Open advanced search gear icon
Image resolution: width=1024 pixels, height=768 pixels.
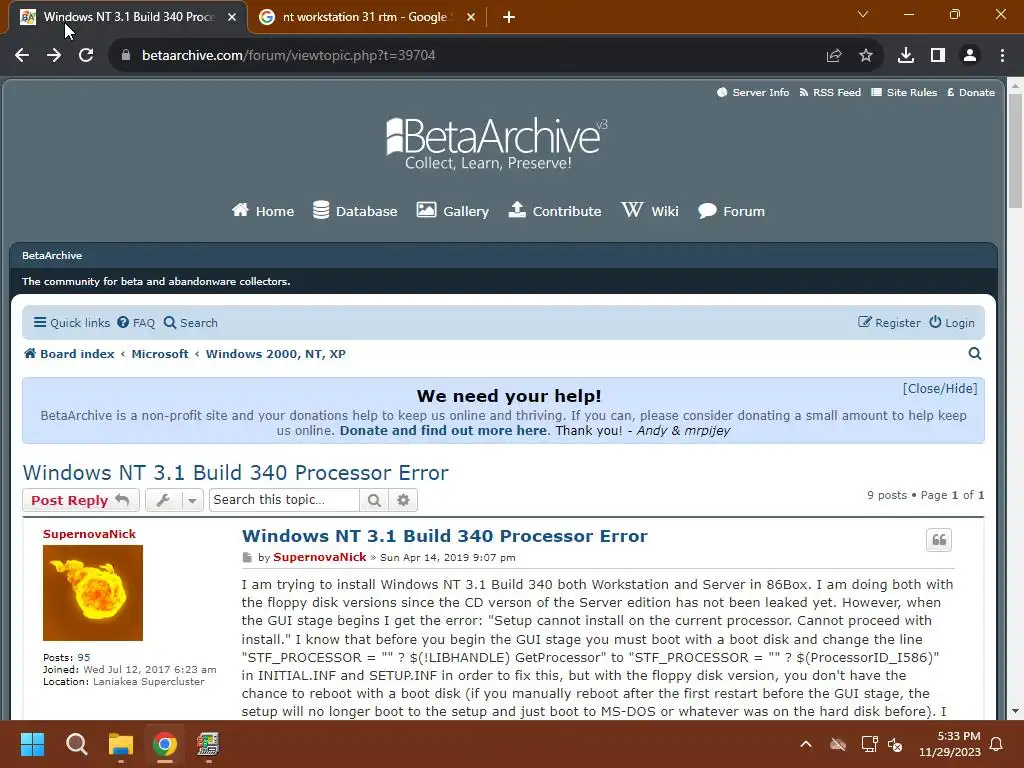403,500
